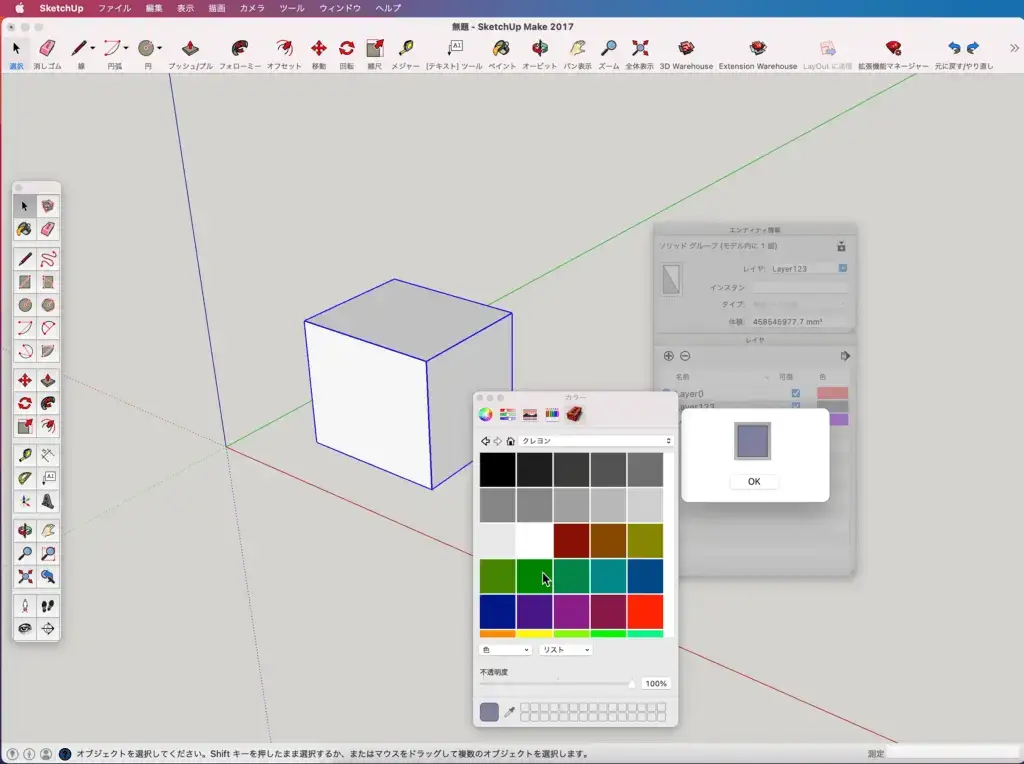This screenshot has width=1024, height=764.
Task: Delete a layer with the minus button
Action: tap(685, 356)
